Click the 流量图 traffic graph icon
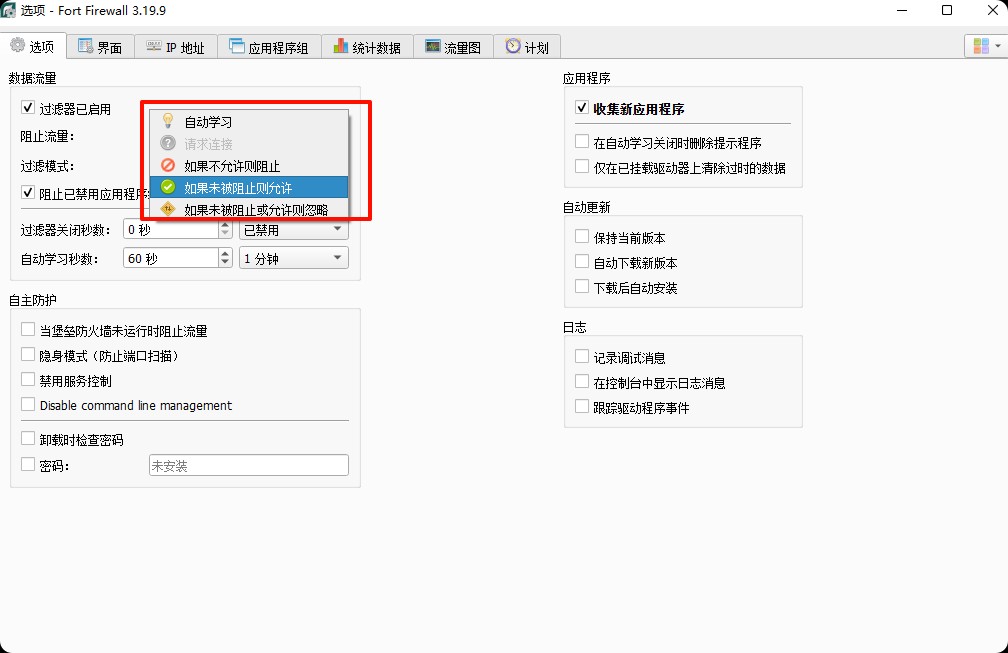The image size is (1008, 653). click(434, 45)
